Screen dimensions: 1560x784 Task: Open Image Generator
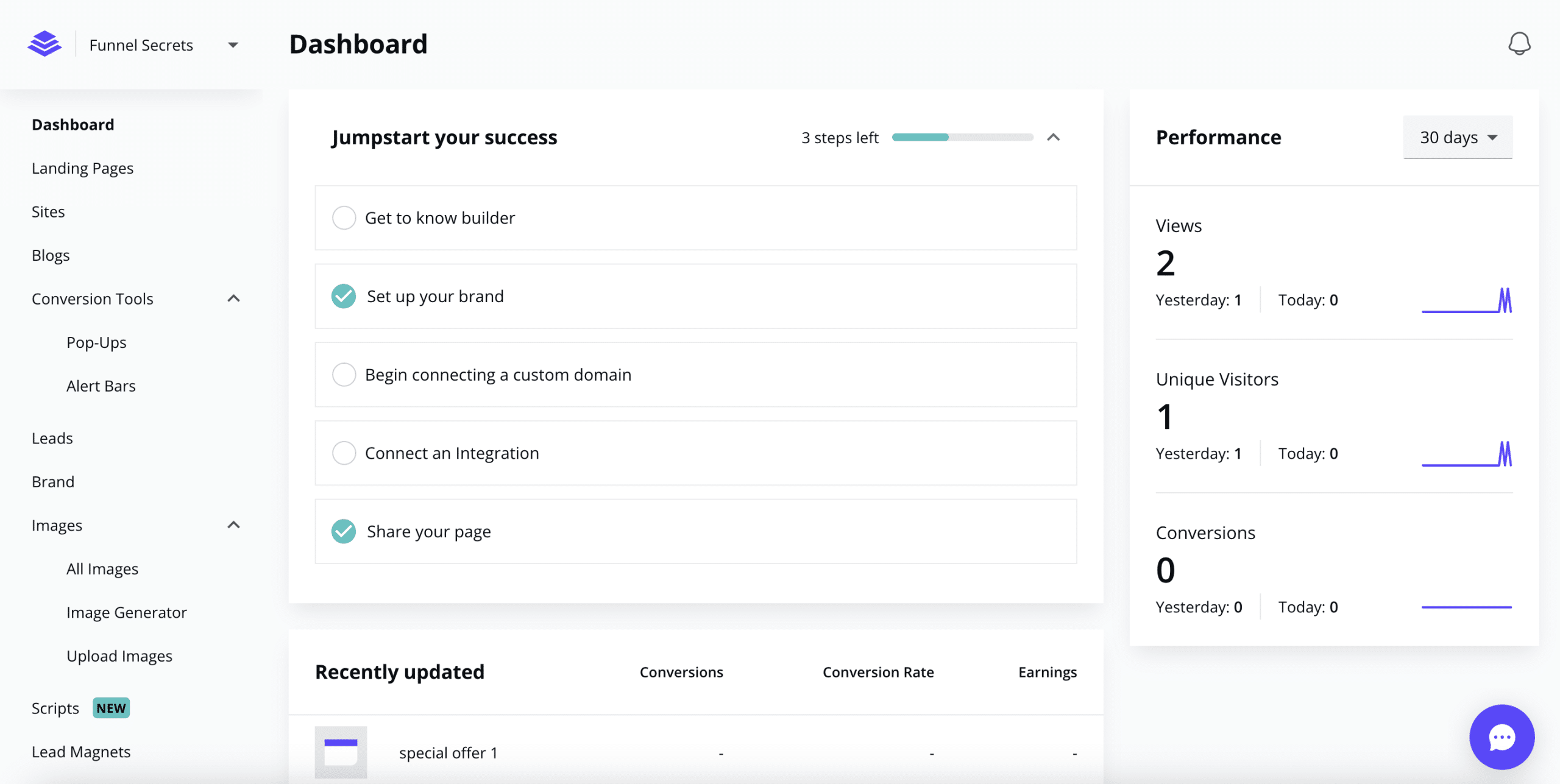(127, 612)
